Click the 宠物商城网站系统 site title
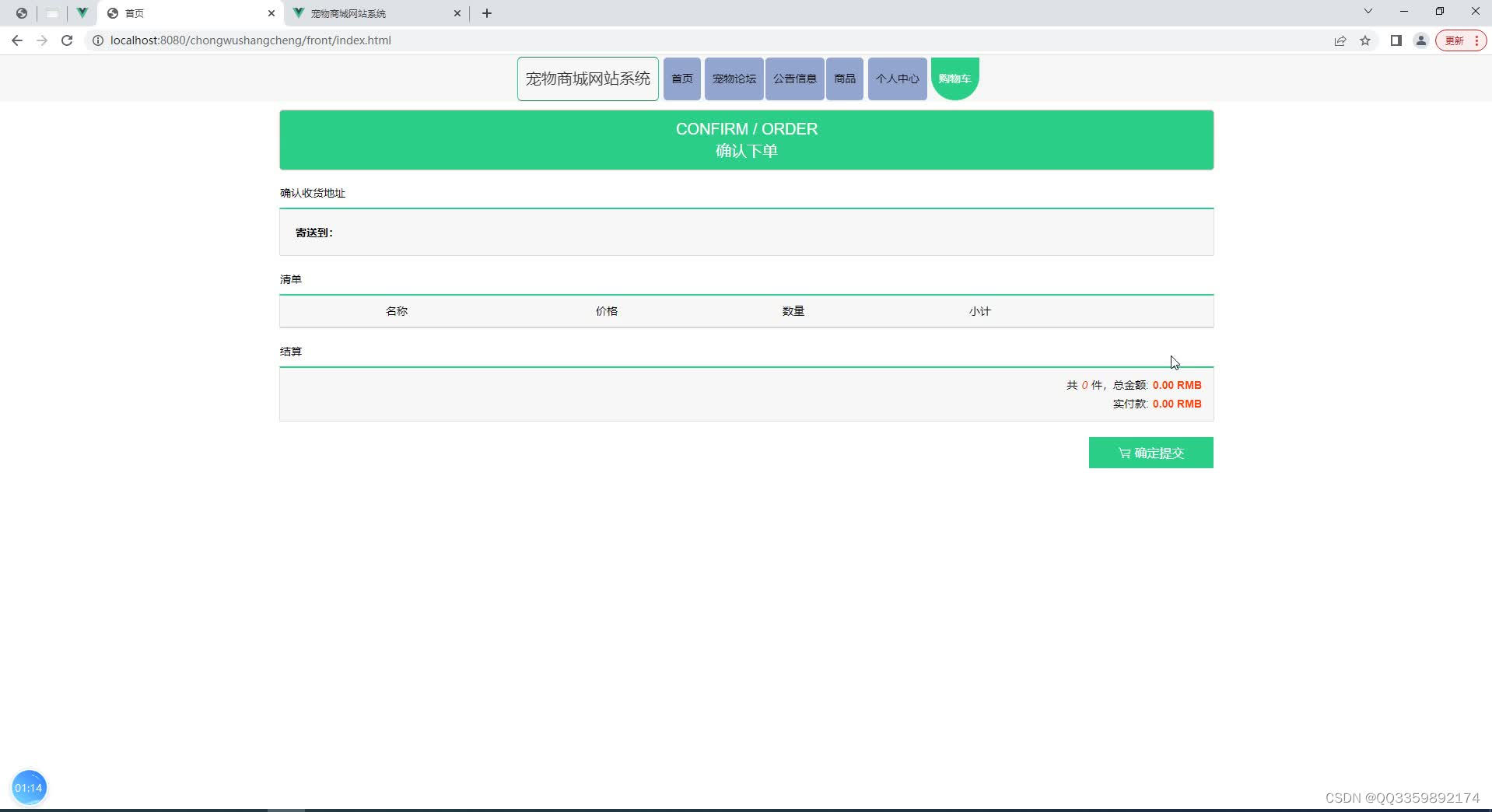 point(588,79)
